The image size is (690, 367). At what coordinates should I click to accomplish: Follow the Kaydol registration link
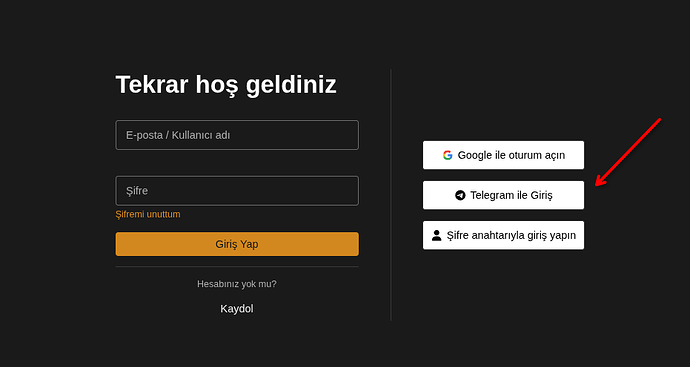tap(237, 309)
